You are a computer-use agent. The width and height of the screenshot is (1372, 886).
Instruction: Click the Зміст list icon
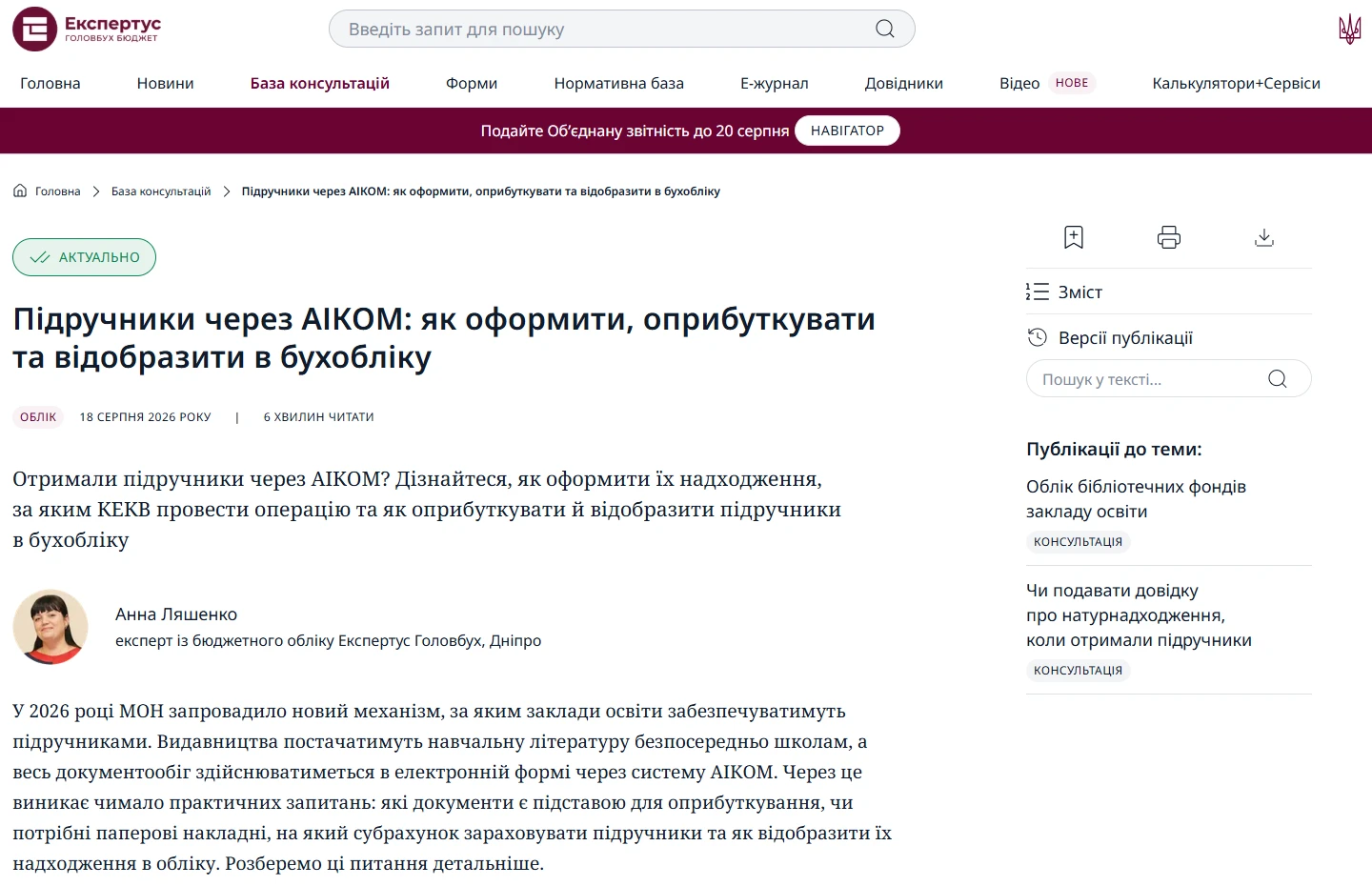point(1038,292)
